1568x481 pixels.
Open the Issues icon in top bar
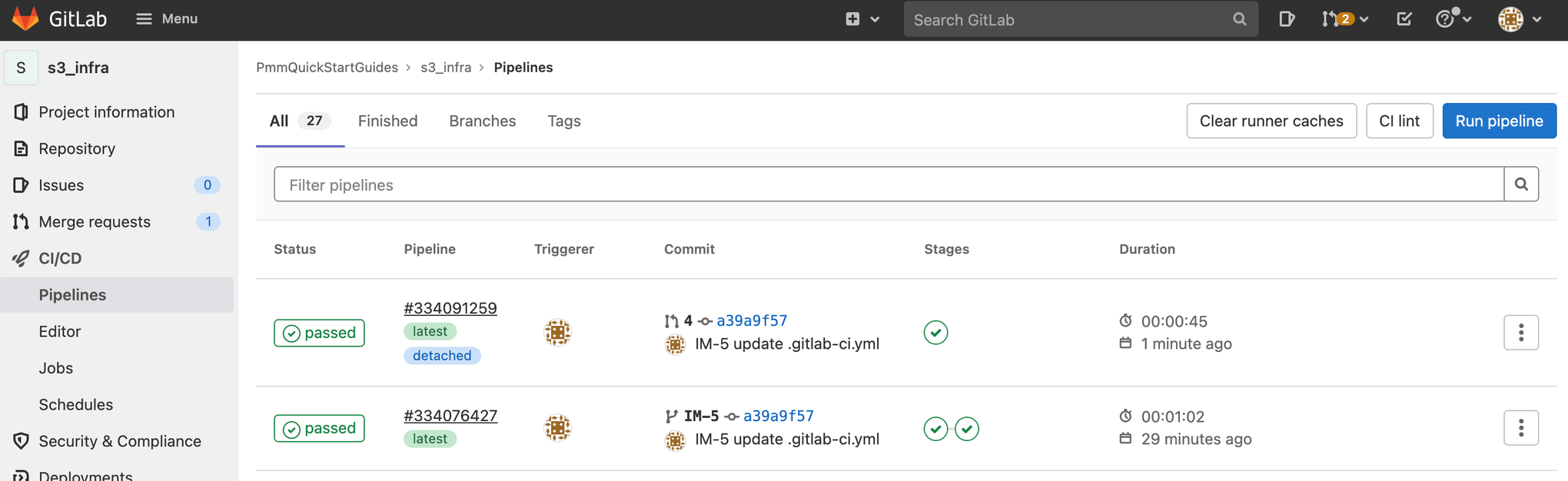[1286, 19]
